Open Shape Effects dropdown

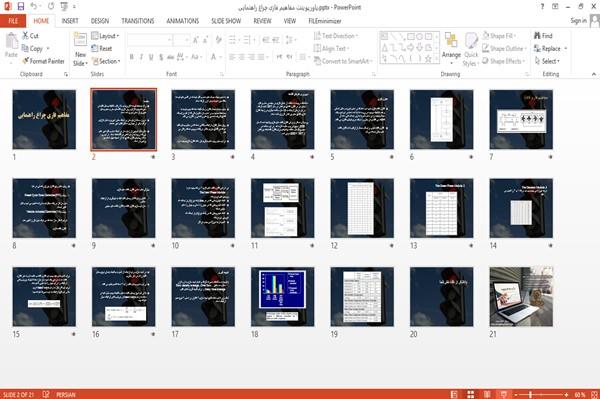click(504, 61)
